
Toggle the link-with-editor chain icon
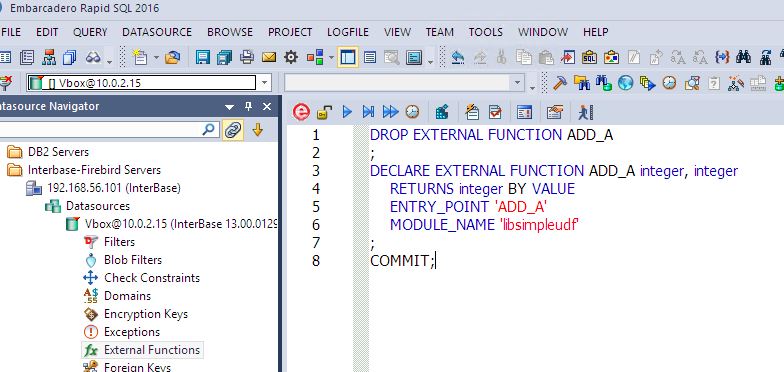pyautogui.click(x=232, y=130)
